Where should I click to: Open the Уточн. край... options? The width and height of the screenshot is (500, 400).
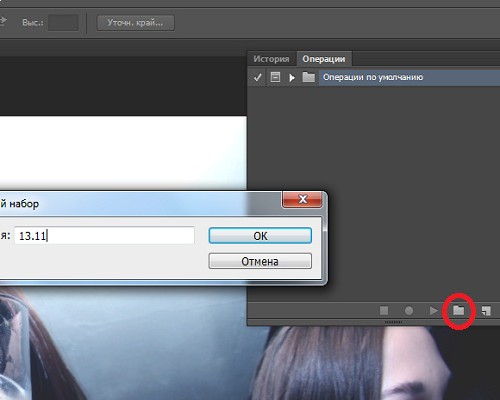pos(135,23)
